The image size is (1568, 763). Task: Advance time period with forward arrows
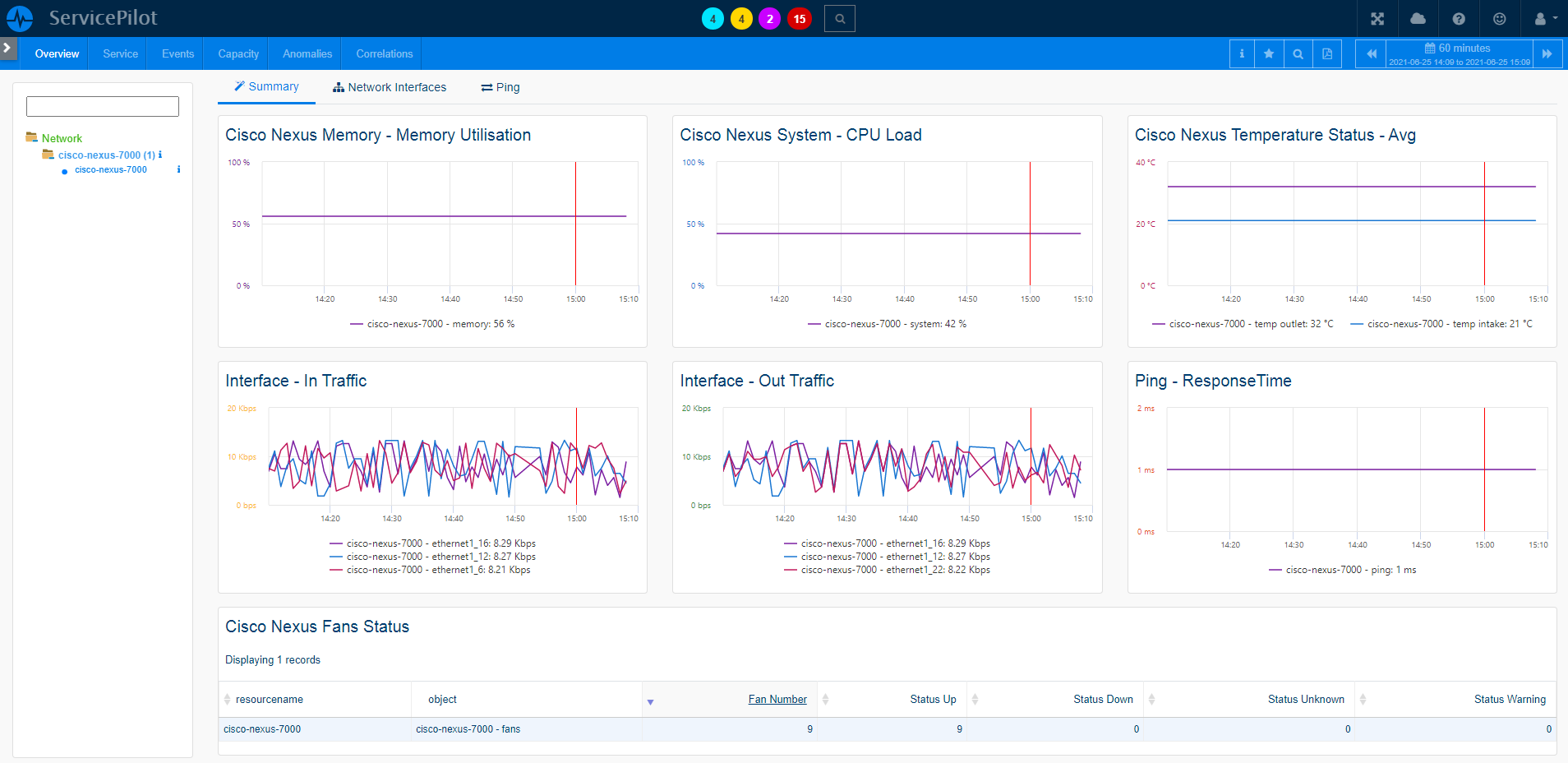[1547, 54]
